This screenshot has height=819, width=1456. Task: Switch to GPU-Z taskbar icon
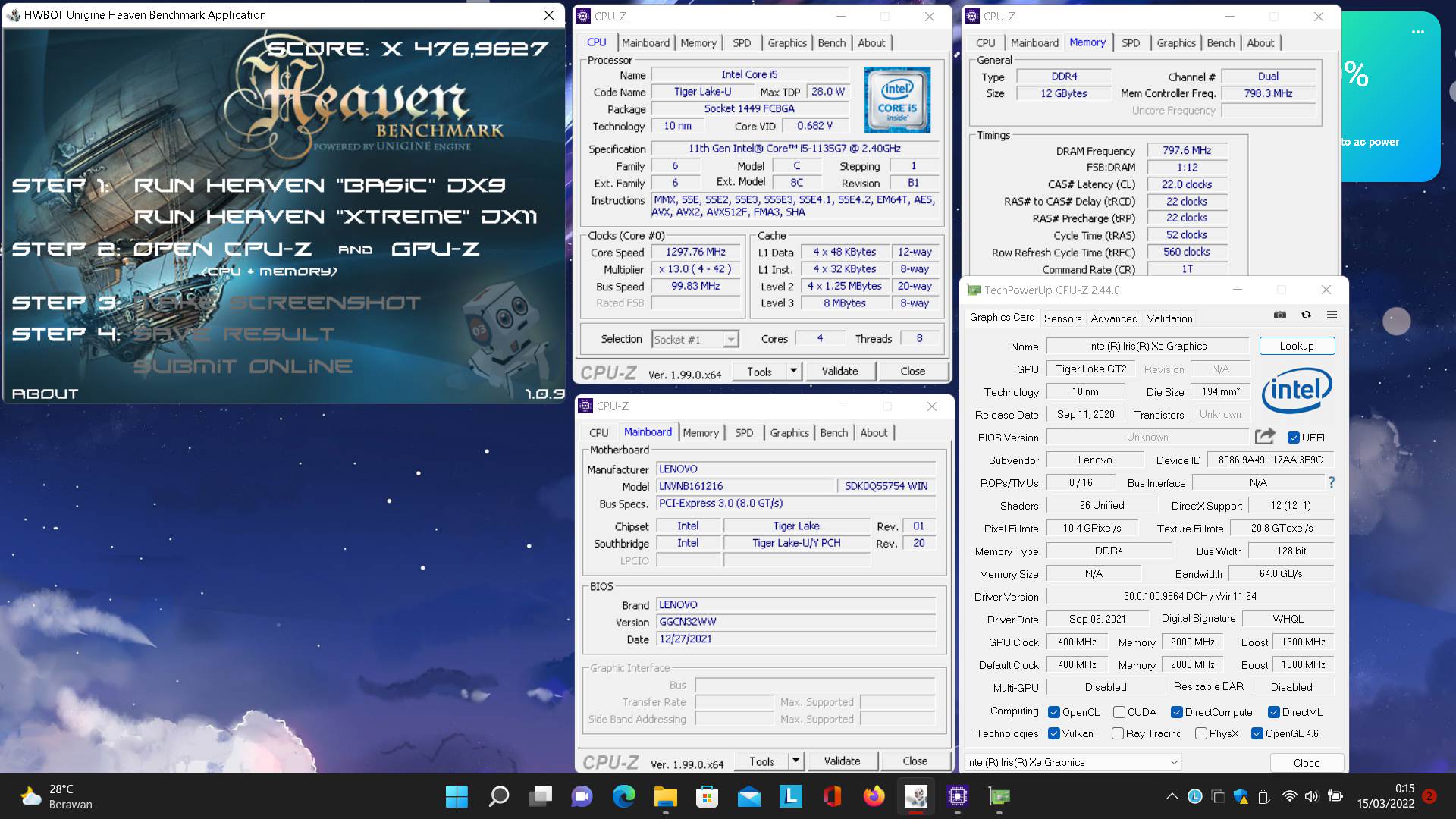pyautogui.click(x=999, y=796)
